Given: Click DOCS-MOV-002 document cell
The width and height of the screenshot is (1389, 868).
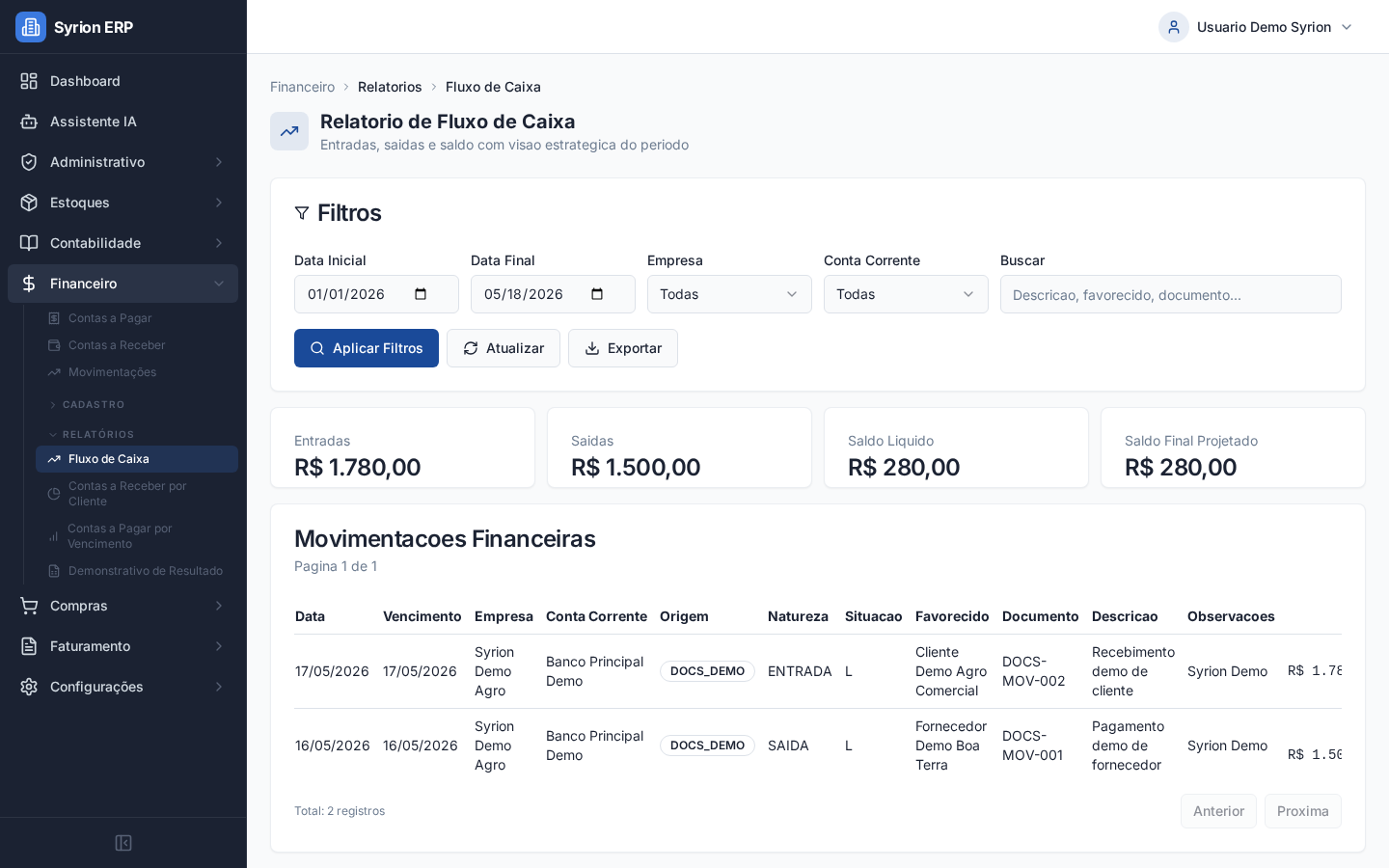Looking at the screenshot, I should (x=1034, y=671).
